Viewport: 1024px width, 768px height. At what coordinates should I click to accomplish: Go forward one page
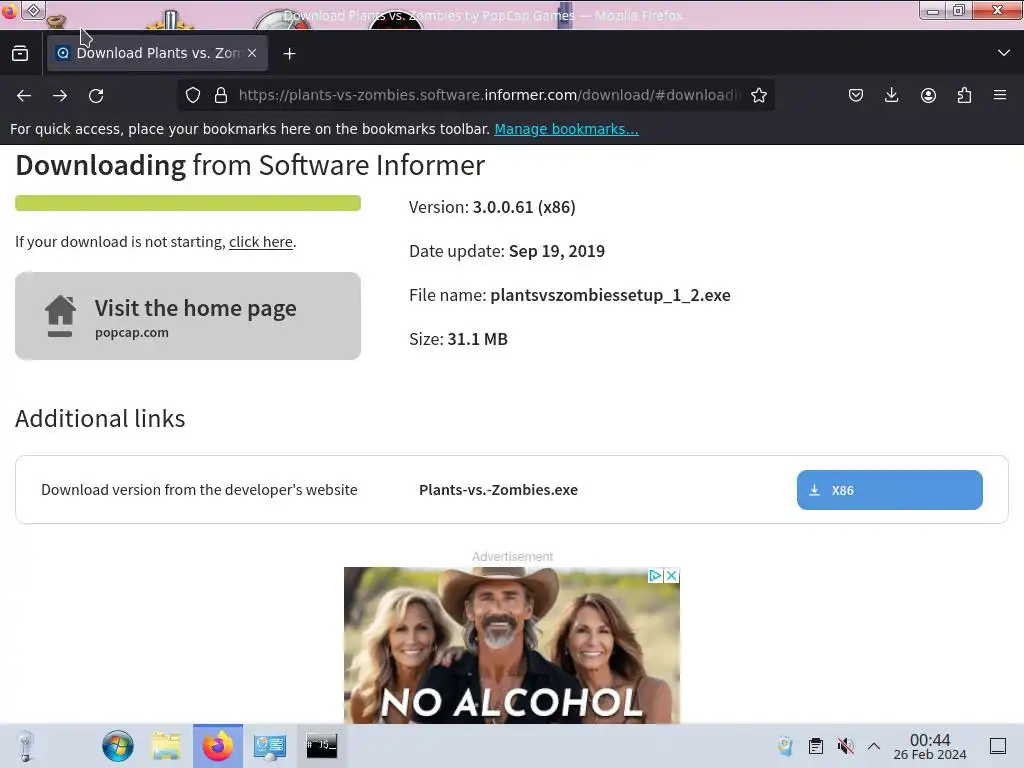[x=60, y=96]
